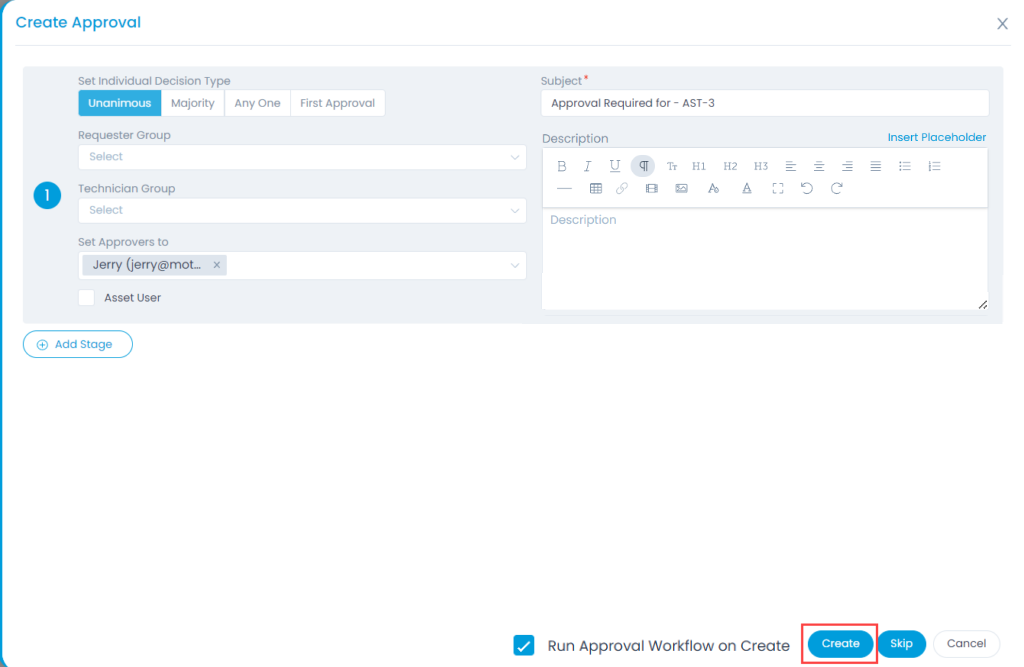Enable the Asset User checkbox
1024x667 pixels.
pyautogui.click(x=86, y=297)
